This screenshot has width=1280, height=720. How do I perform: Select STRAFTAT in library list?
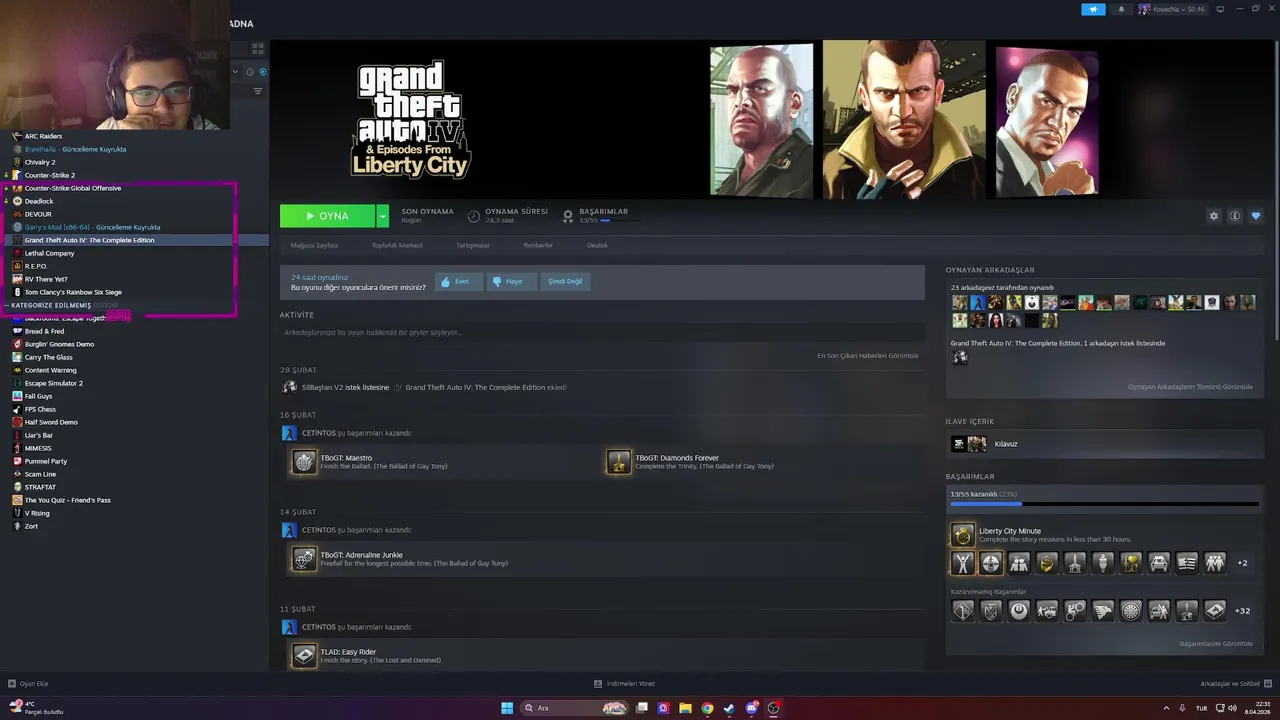[x=40, y=487]
